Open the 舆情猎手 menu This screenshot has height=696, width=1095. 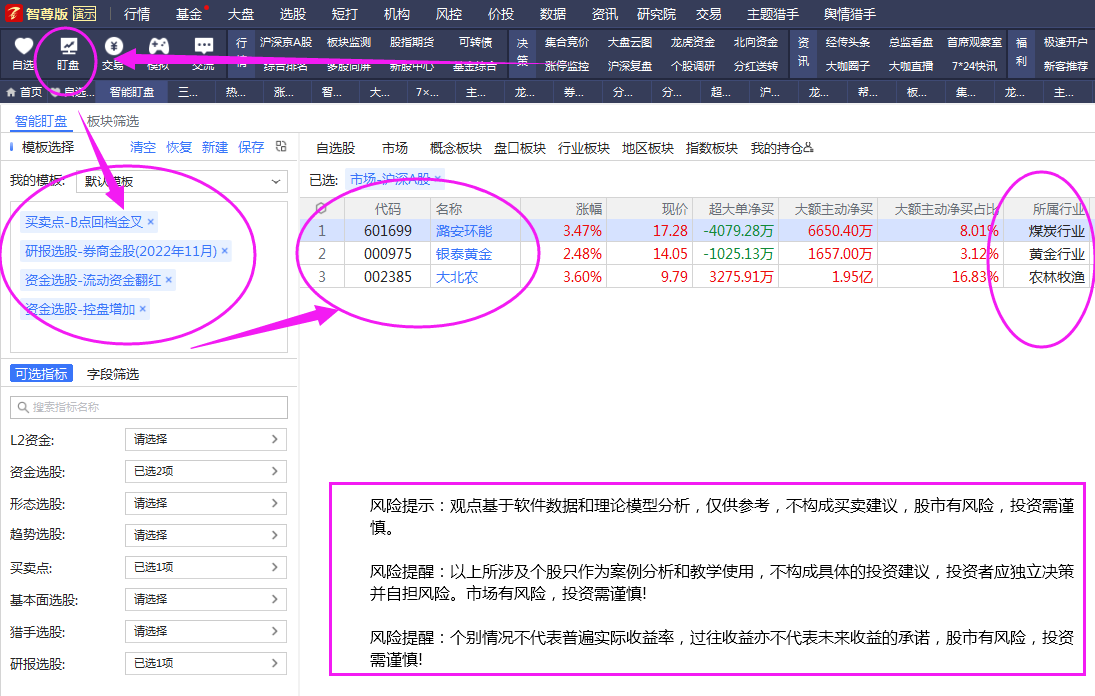[849, 14]
